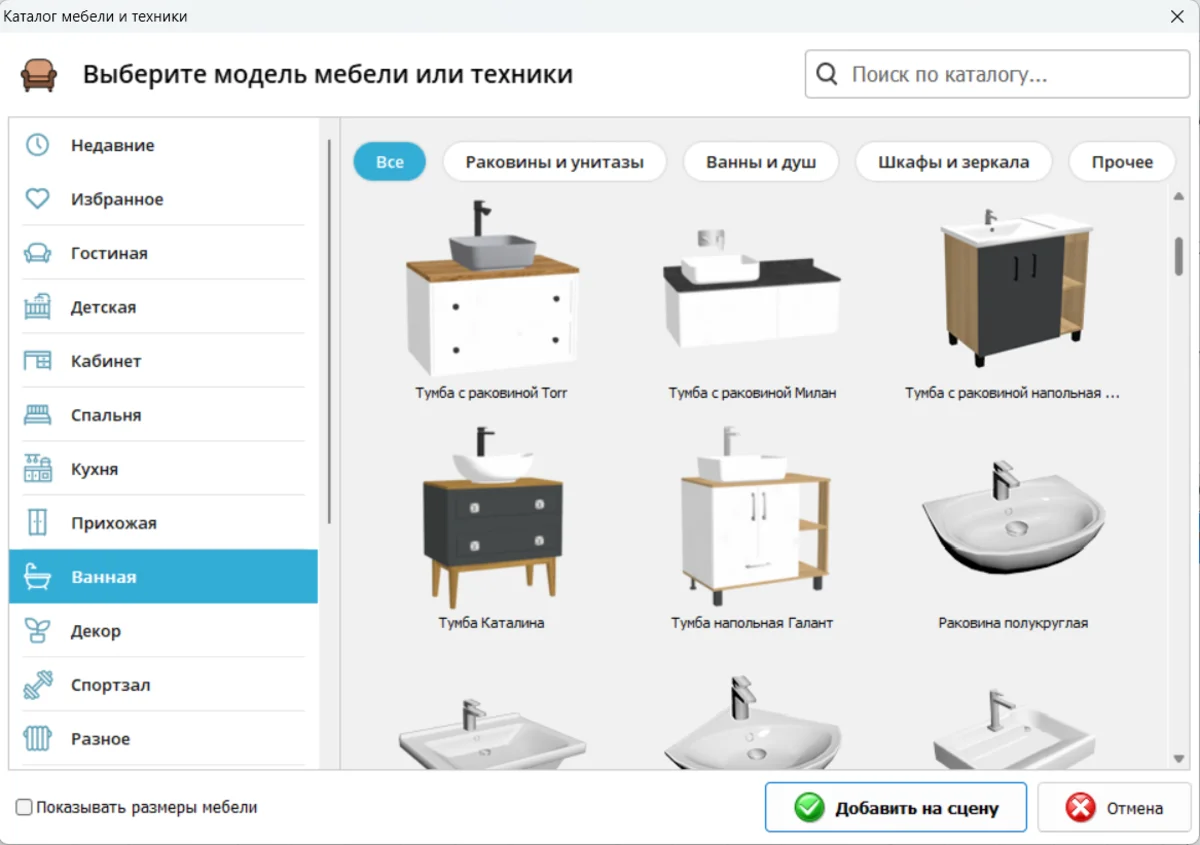Click the kitchen icon next to Кухня

pos(37,469)
